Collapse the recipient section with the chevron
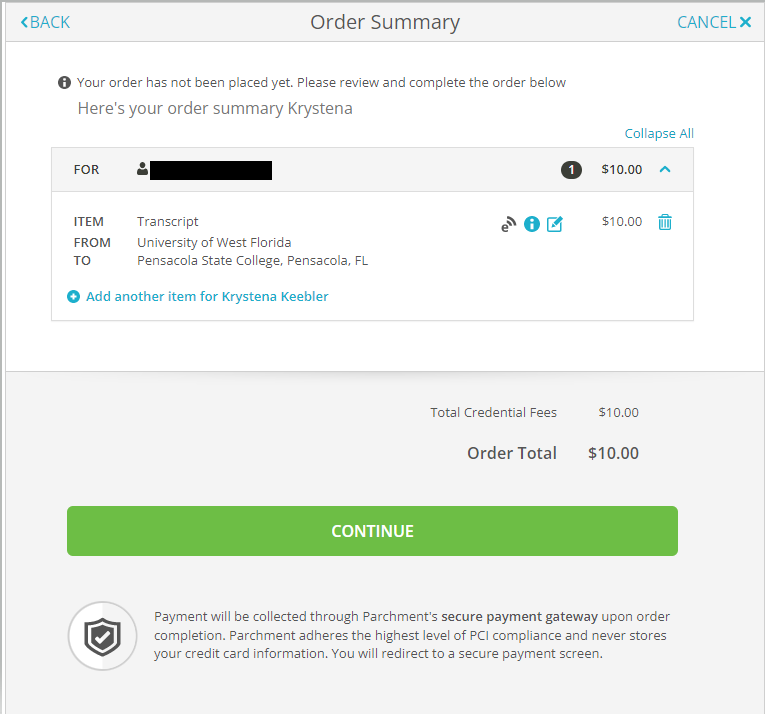Viewport: 765px width, 714px height. (x=664, y=169)
